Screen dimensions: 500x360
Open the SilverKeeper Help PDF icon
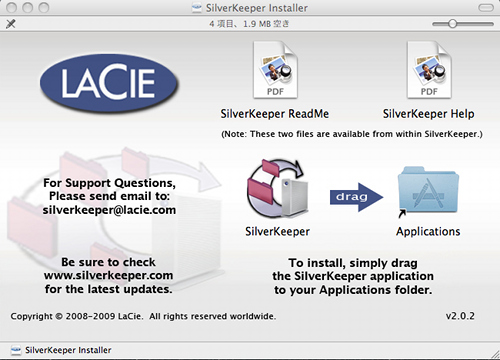429,70
